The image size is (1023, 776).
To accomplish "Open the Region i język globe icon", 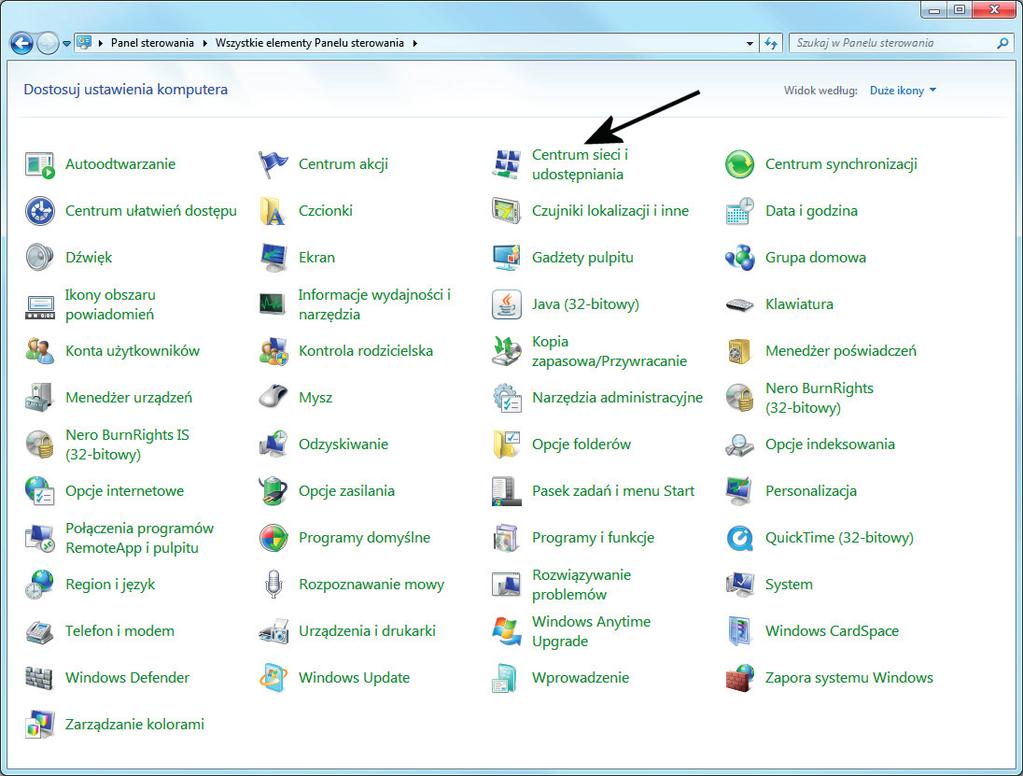I will [40, 584].
